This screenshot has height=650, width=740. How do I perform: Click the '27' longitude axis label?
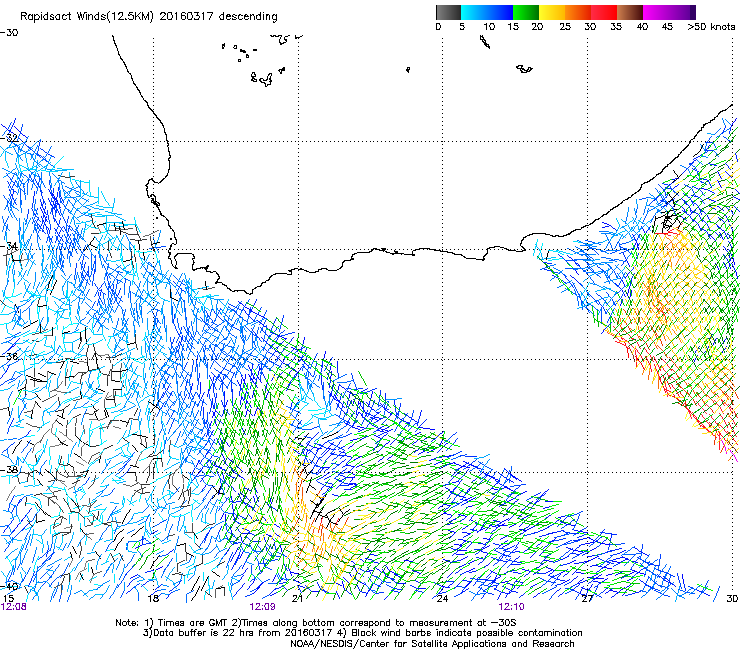coord(587,599)
